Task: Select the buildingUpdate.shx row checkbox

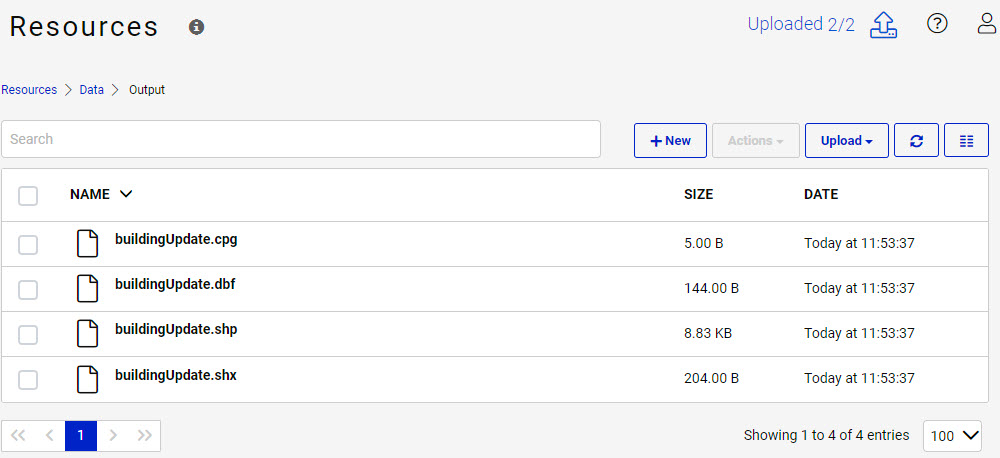Action: [x=28, y=379]
